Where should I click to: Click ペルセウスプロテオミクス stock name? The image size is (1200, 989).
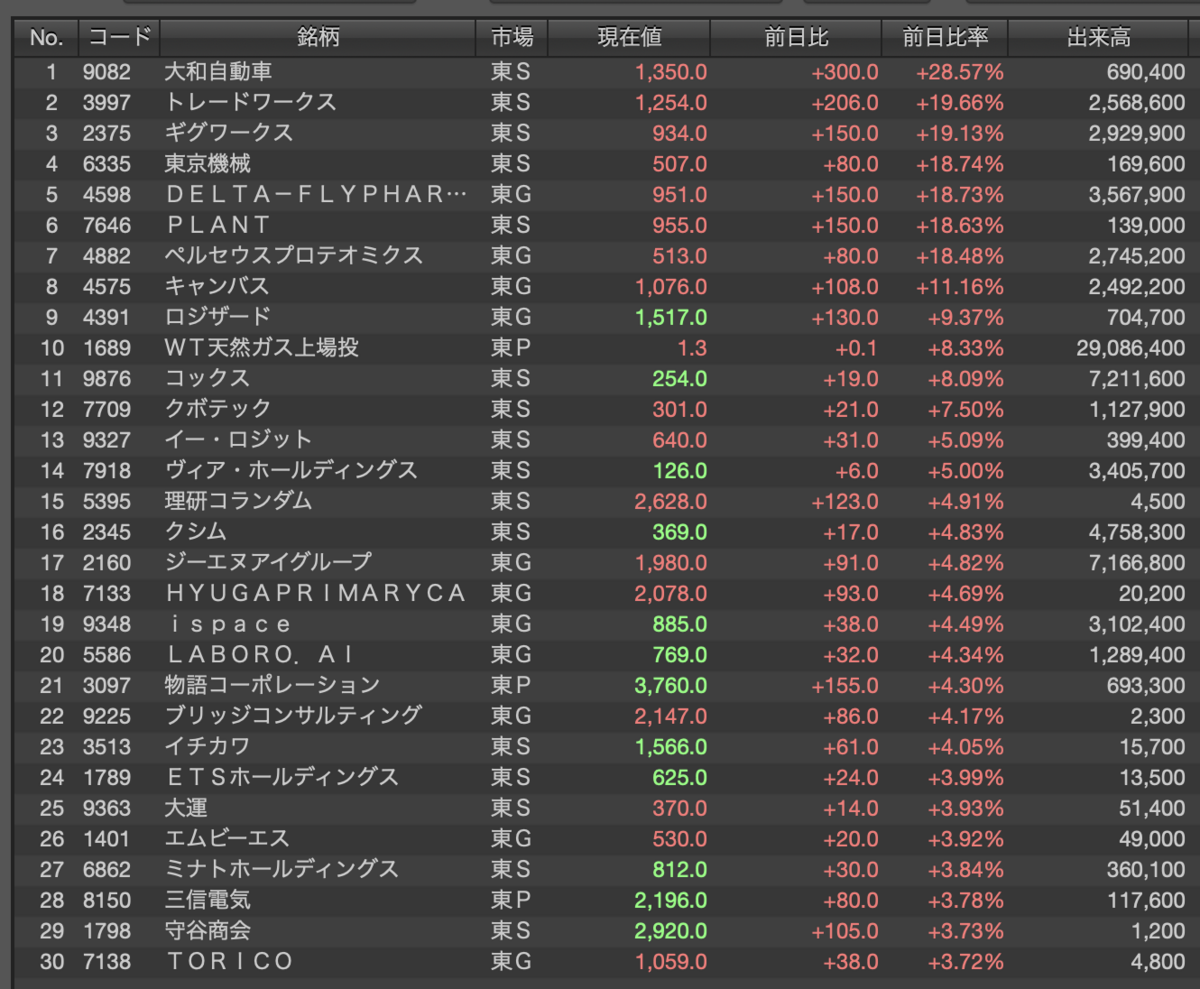293,256
